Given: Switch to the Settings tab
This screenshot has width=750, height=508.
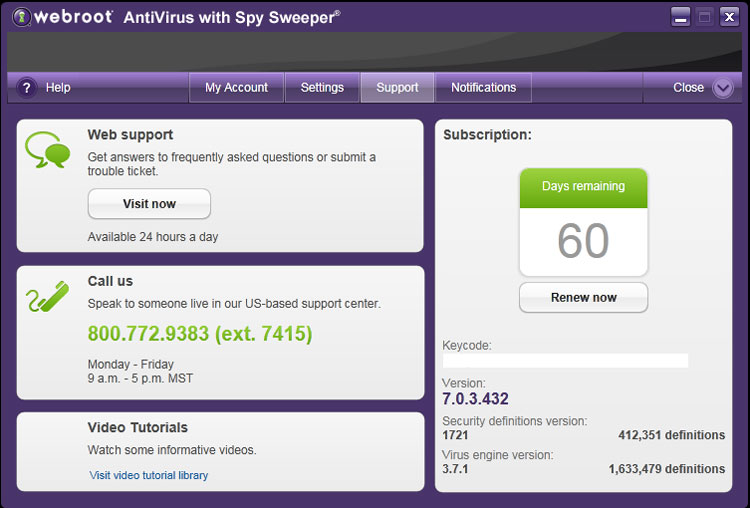Looking at the screenshot, I should pyautogui.click(x=322, y=88).
